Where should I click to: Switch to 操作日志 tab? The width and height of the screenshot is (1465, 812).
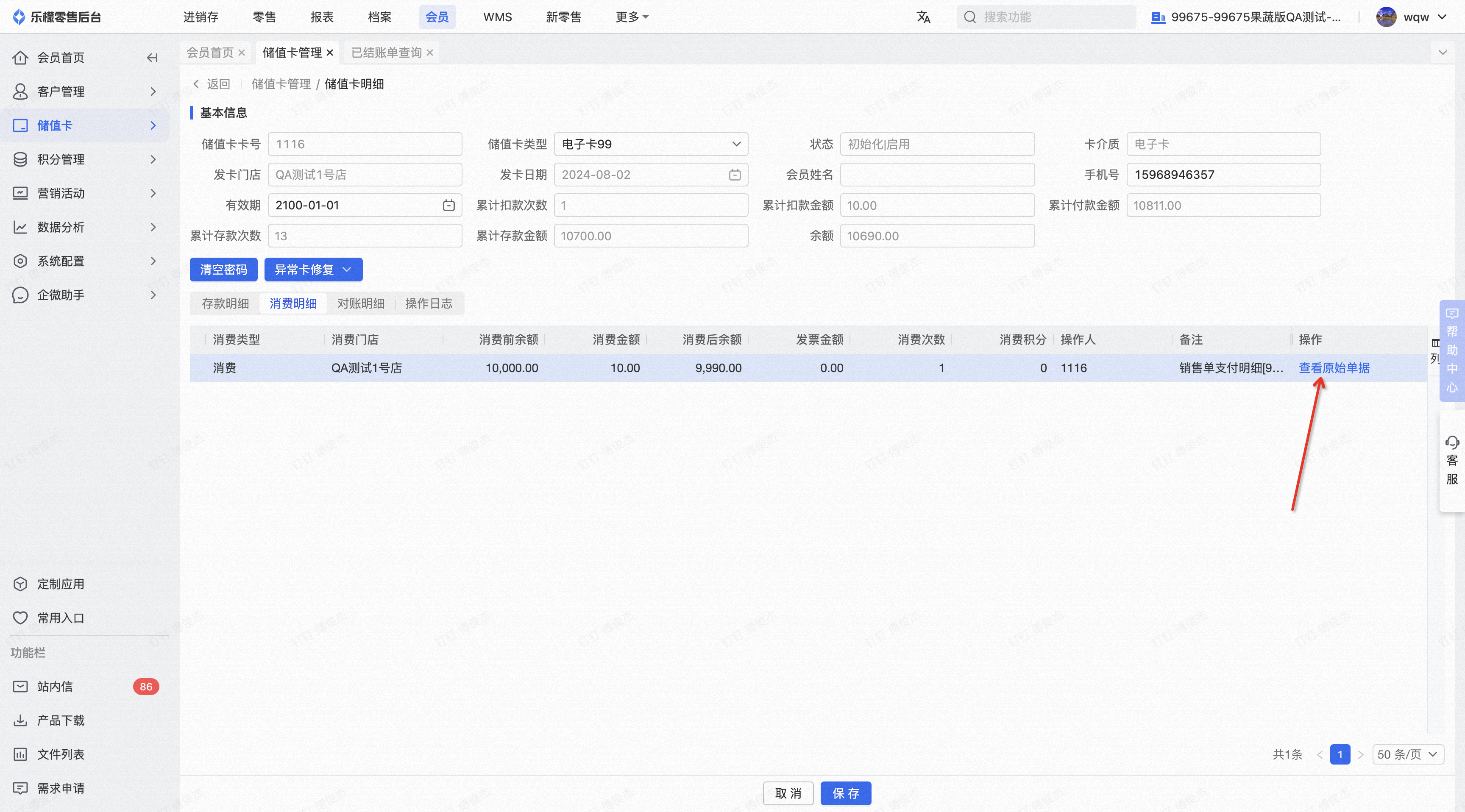(429, 303)
